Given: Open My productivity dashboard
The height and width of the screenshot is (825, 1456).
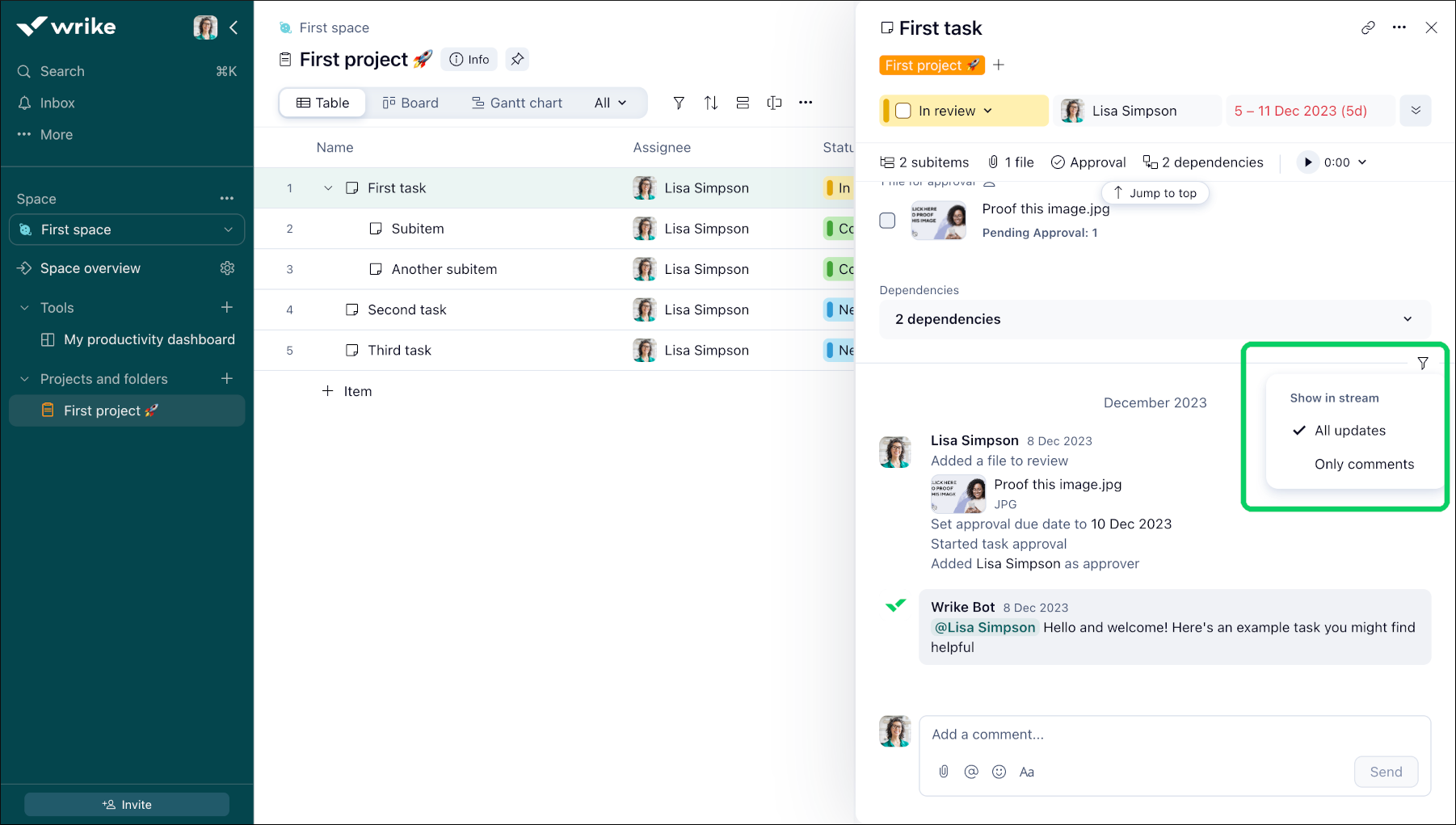Looking at the screenshot, I should [x=138, y=339].
